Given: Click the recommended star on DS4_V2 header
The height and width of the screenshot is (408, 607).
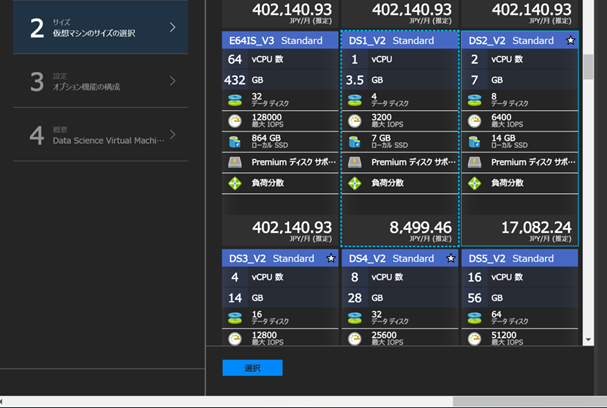Looking at the screenshot, I should point(451,258).
